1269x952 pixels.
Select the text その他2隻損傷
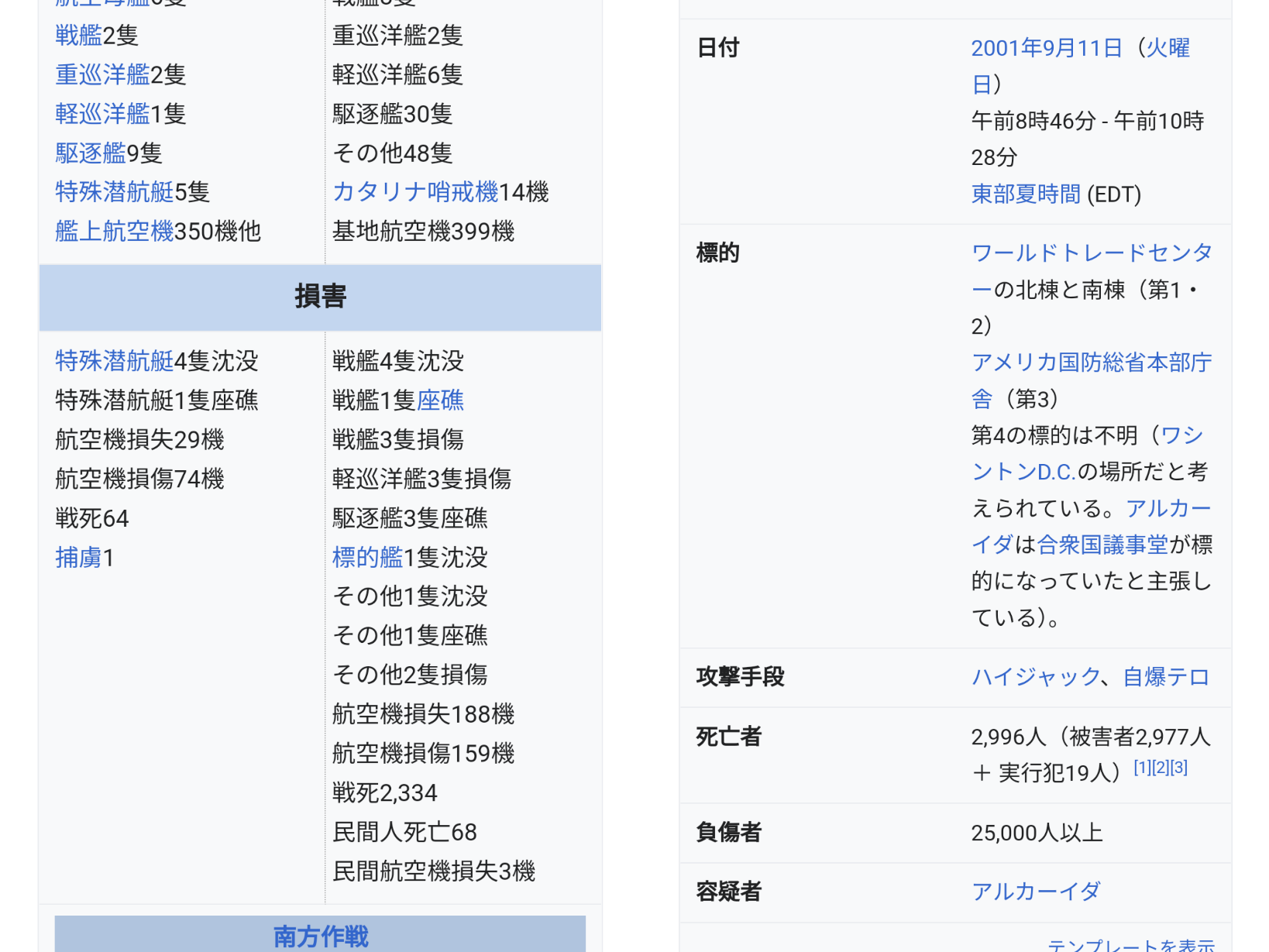410,675
